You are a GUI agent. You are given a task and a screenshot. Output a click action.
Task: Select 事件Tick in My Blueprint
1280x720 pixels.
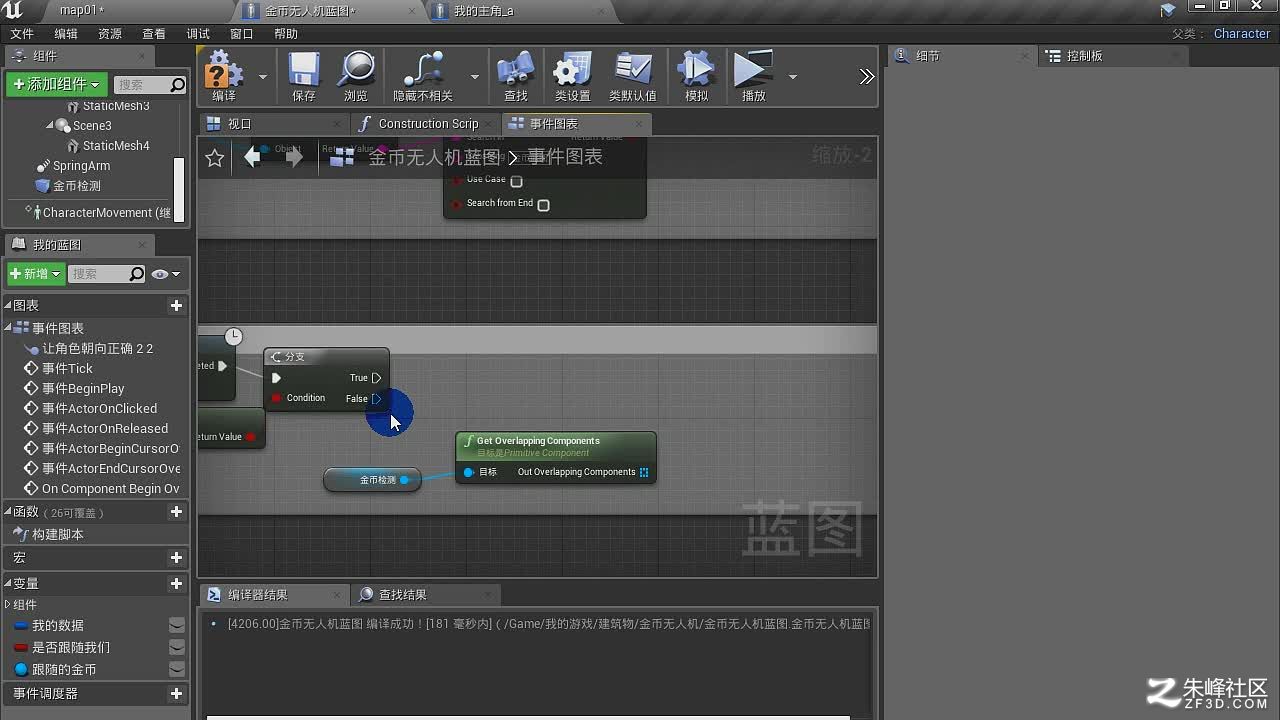coord(67,369)
